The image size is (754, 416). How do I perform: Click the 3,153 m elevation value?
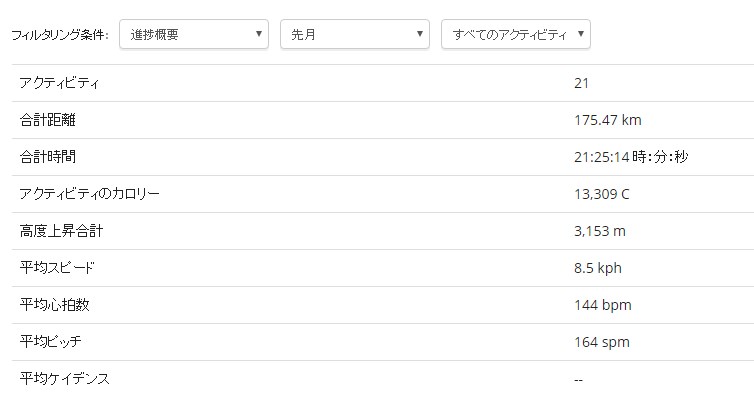pos(600,231)
